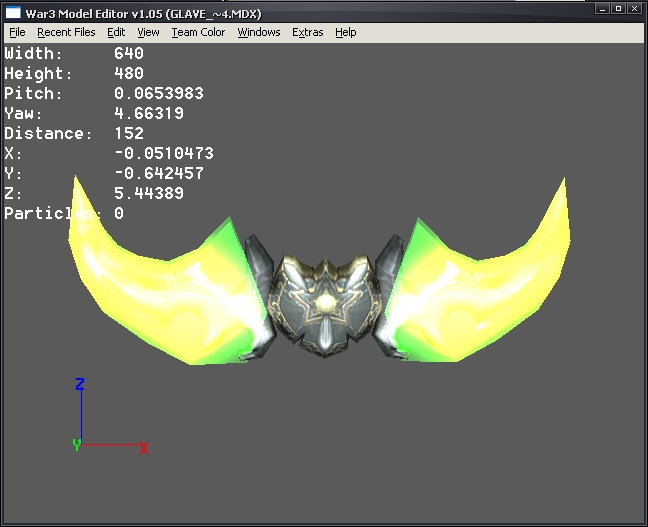
Task: Maximize the War3 Model Editor window
Action: point(618,8)
